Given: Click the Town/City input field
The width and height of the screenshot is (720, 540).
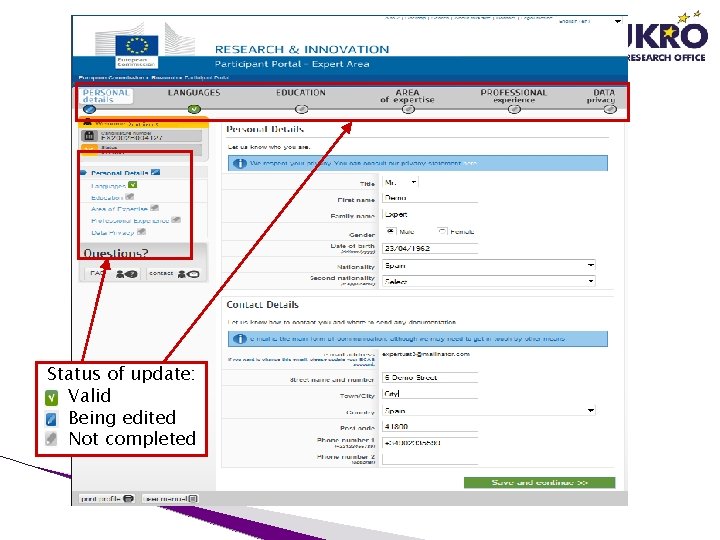Looking at the screenshot, I should pyautogui.click(x=430, y=394).
